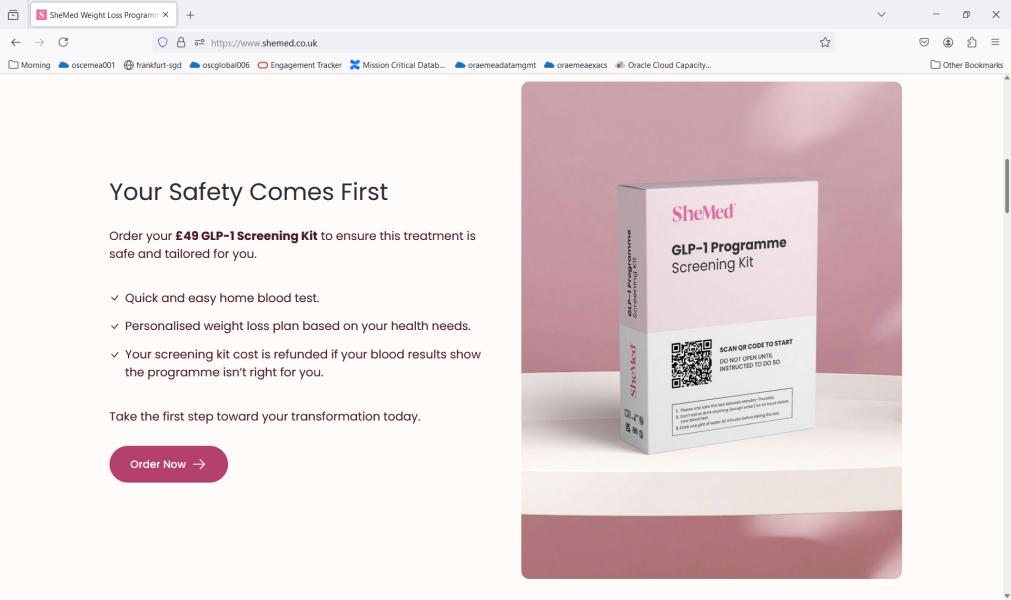
Task: Open the Firefox hamburger menu
Action: click(995, 43)
